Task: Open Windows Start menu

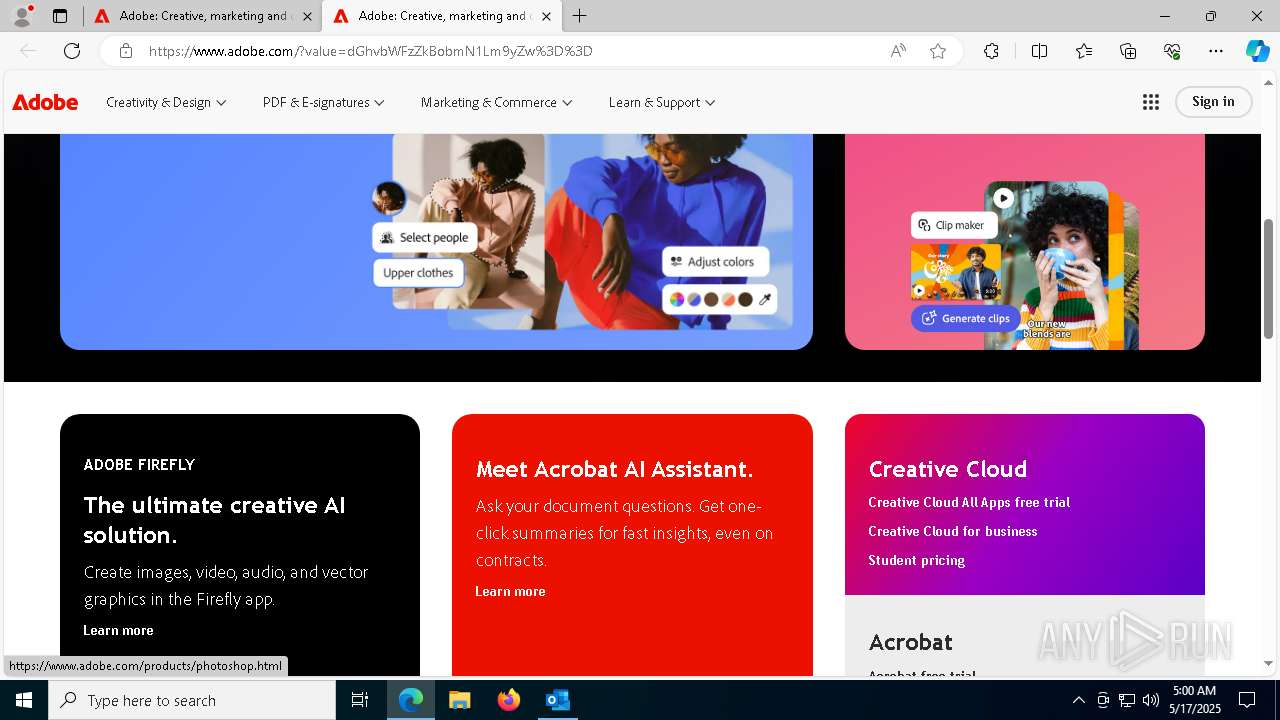Action: click(x=24, y=700)
